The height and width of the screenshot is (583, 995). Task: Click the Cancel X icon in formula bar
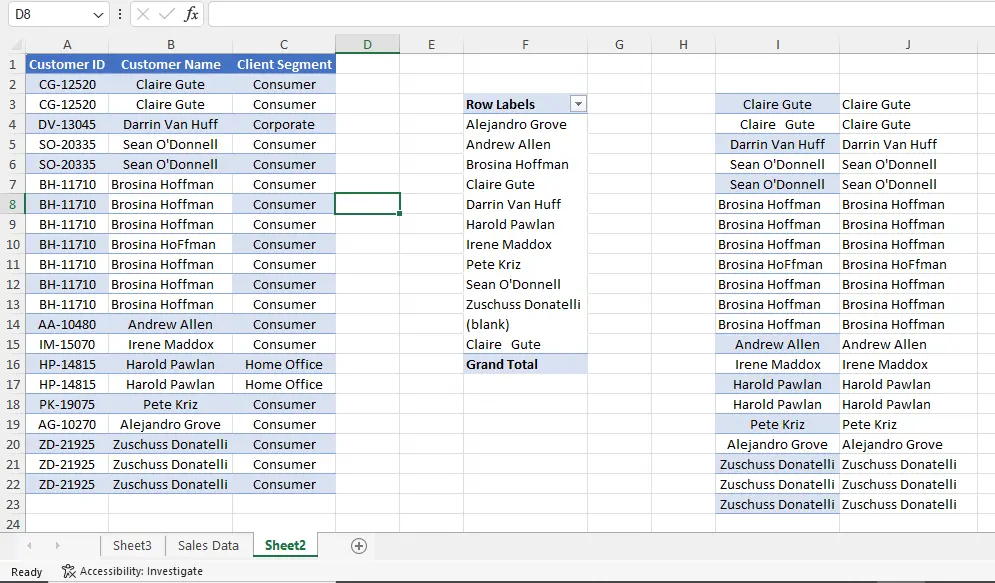tap(143, 14)
